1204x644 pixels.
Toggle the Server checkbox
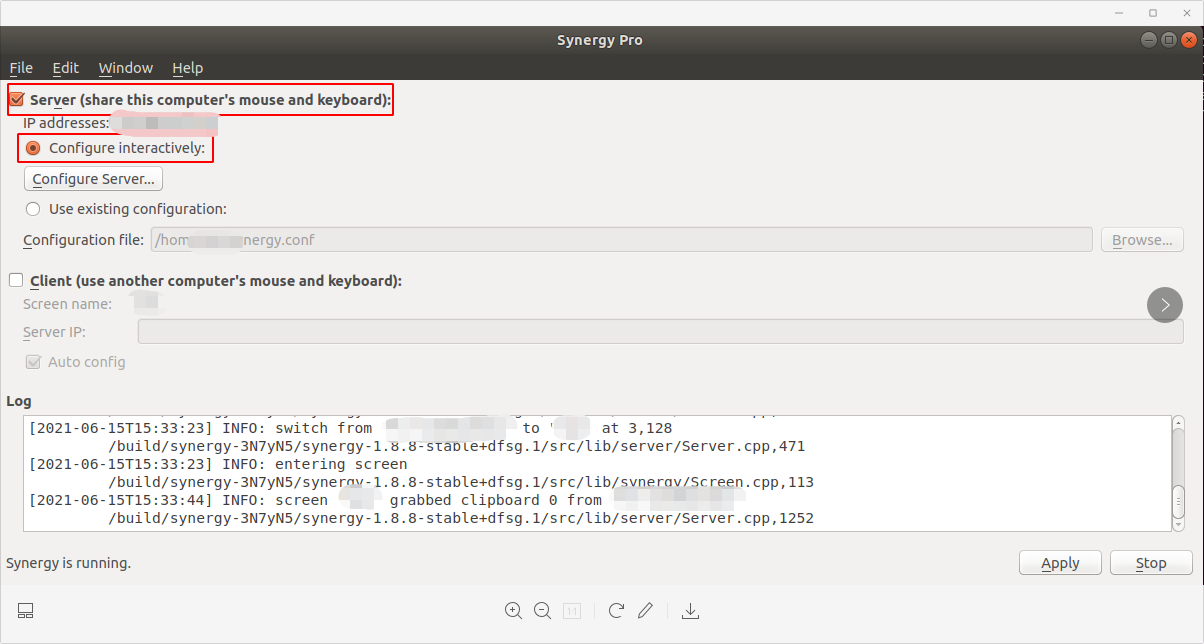click(16, 99)
